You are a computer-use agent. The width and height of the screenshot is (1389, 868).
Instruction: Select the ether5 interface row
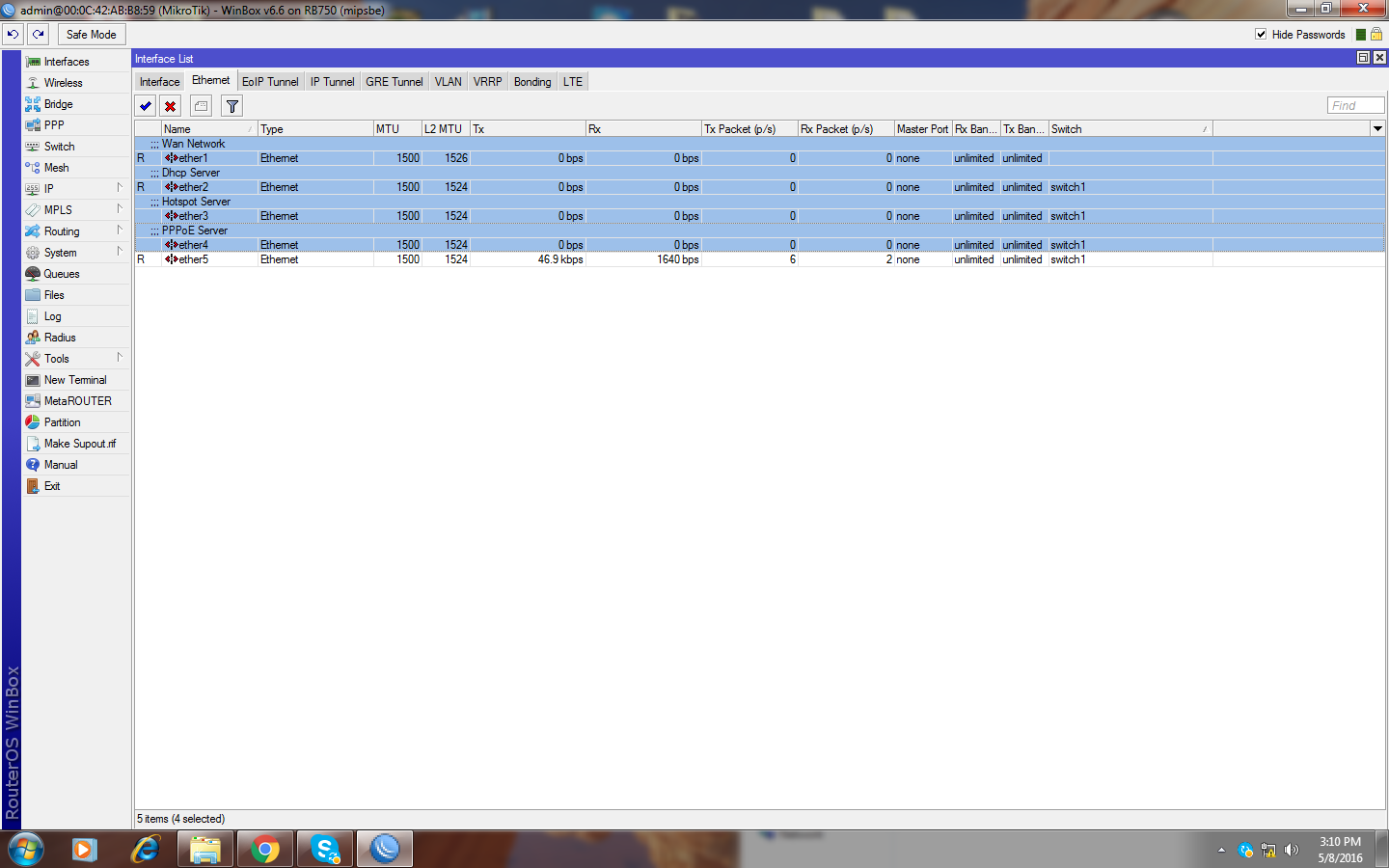pyautogui.click(x=289, y=258)
